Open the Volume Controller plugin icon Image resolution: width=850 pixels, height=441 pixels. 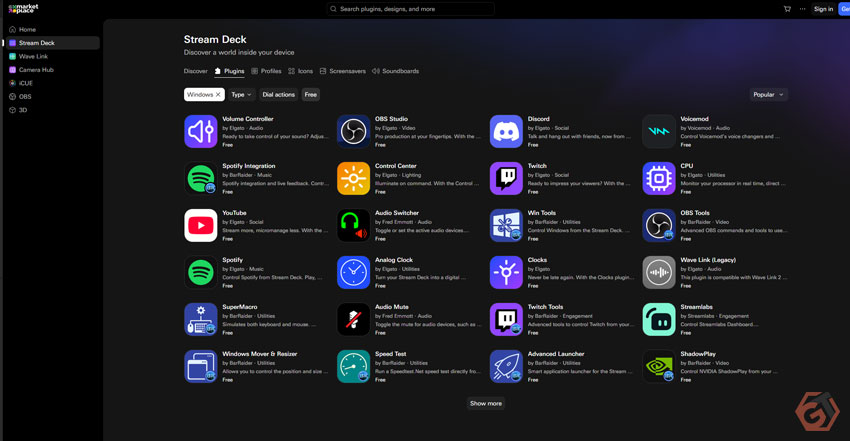[x=201, y=131]
